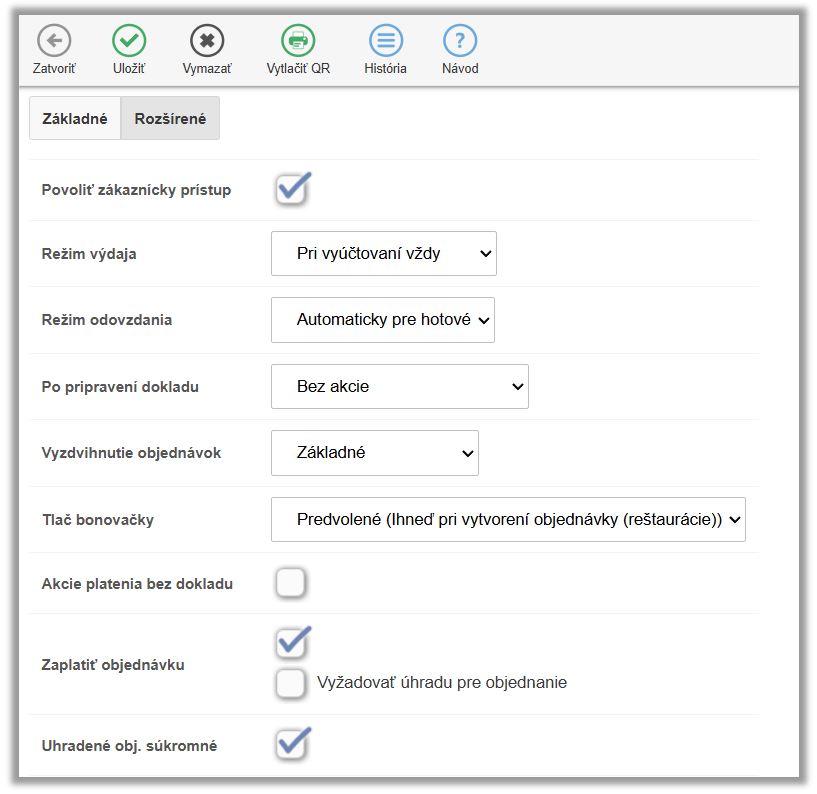Enable Akcie platenia bez dokladu checkbox
The image size is (817, 794).
pyautogui.click(x=291, y=583)
